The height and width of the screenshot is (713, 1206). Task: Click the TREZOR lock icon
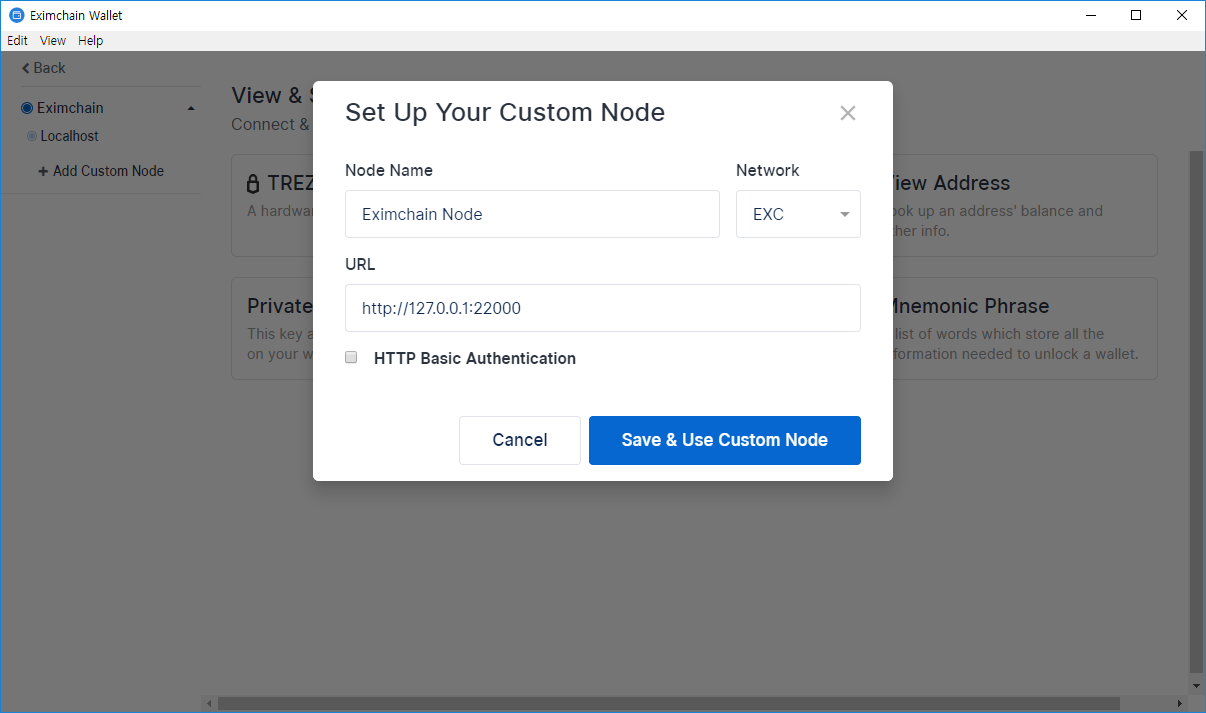coord(253,184)
